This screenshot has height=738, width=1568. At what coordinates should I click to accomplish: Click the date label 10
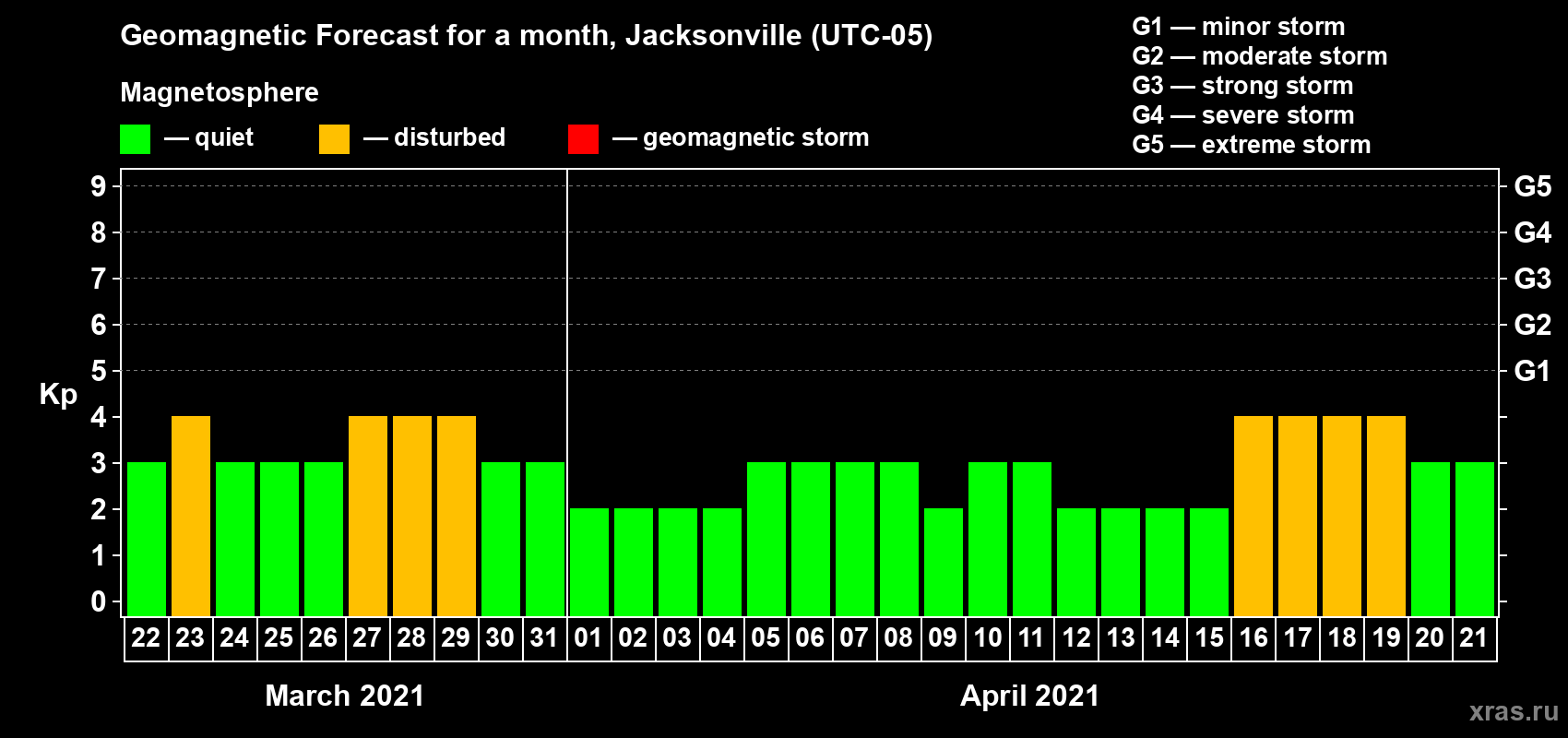click(988, 637)
